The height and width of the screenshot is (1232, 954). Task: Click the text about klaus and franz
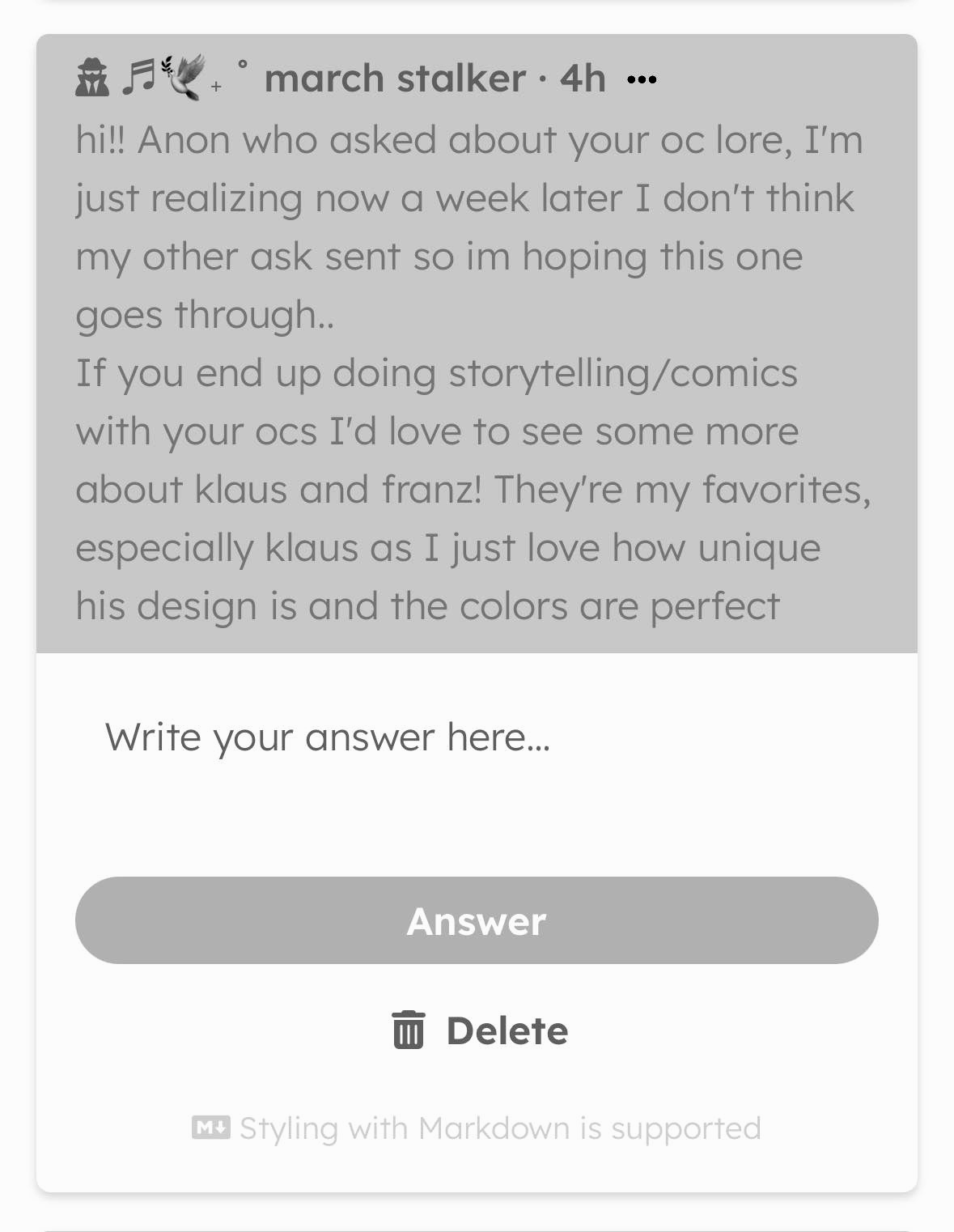point(473,491)
